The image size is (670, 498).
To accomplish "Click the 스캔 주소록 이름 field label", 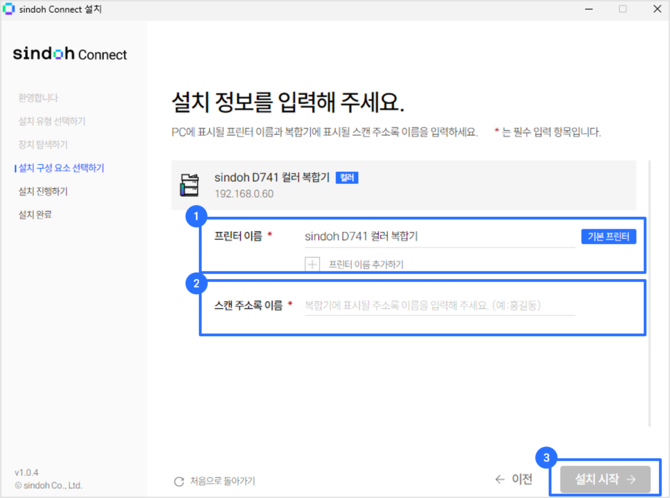I will [x=248, y=305].
